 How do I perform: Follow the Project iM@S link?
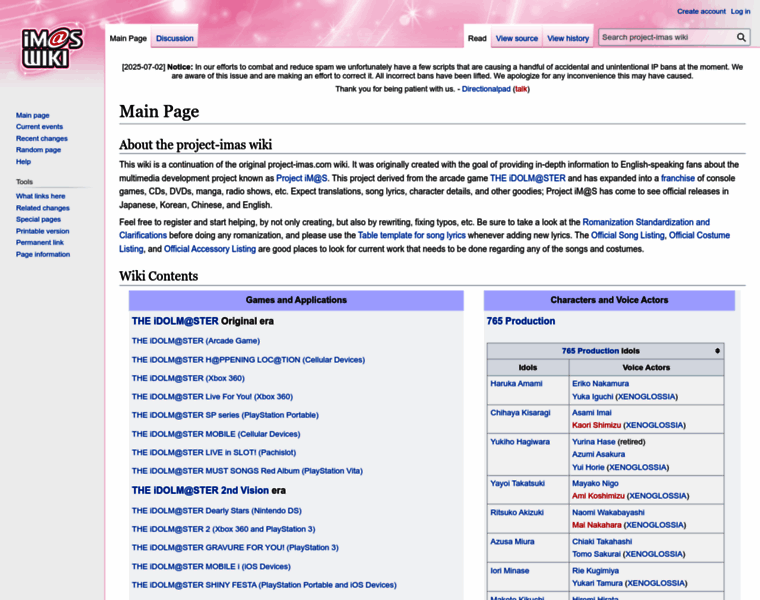click(x=301, y=178)
